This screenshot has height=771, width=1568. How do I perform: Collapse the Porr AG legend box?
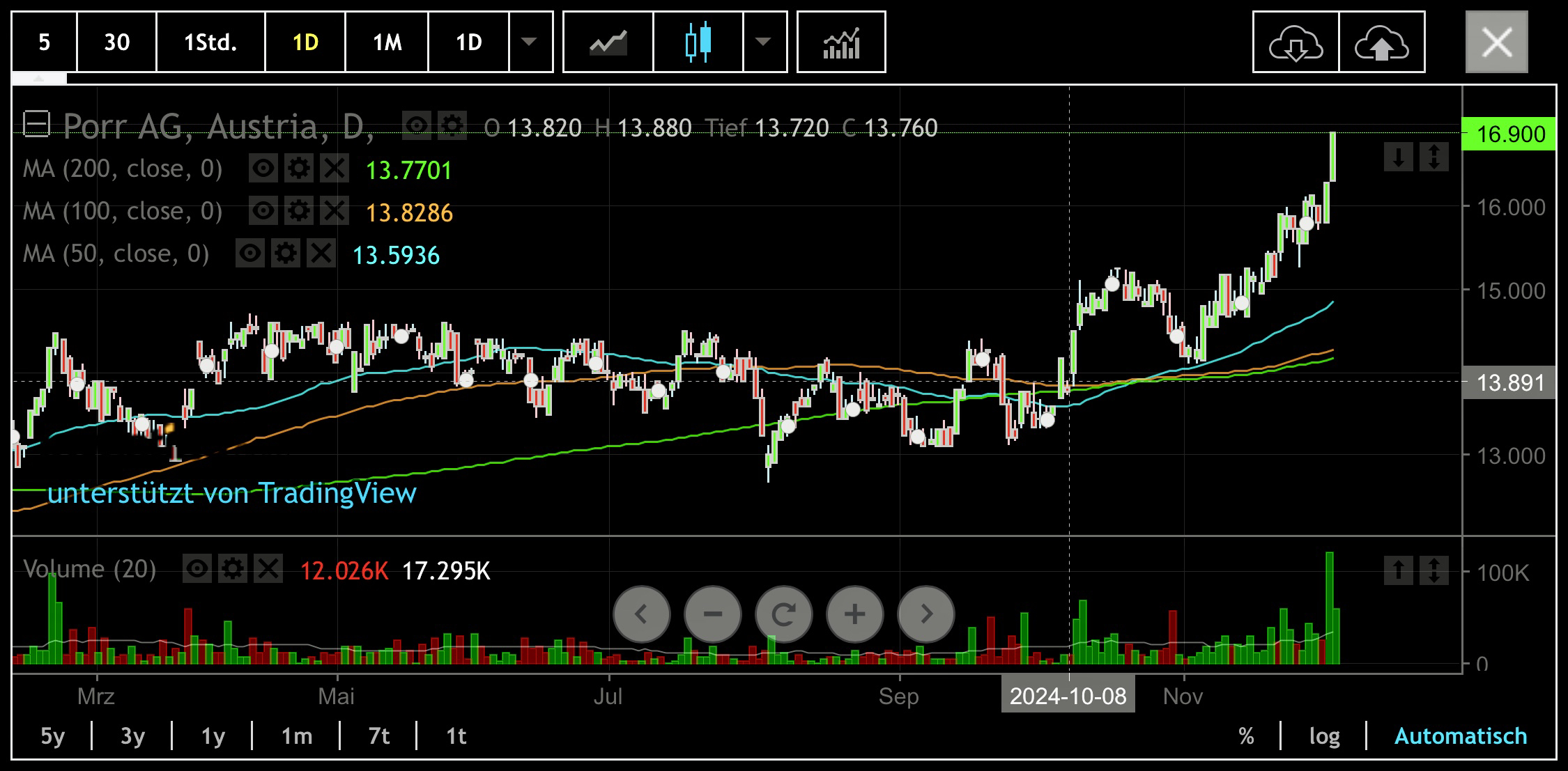36,125
